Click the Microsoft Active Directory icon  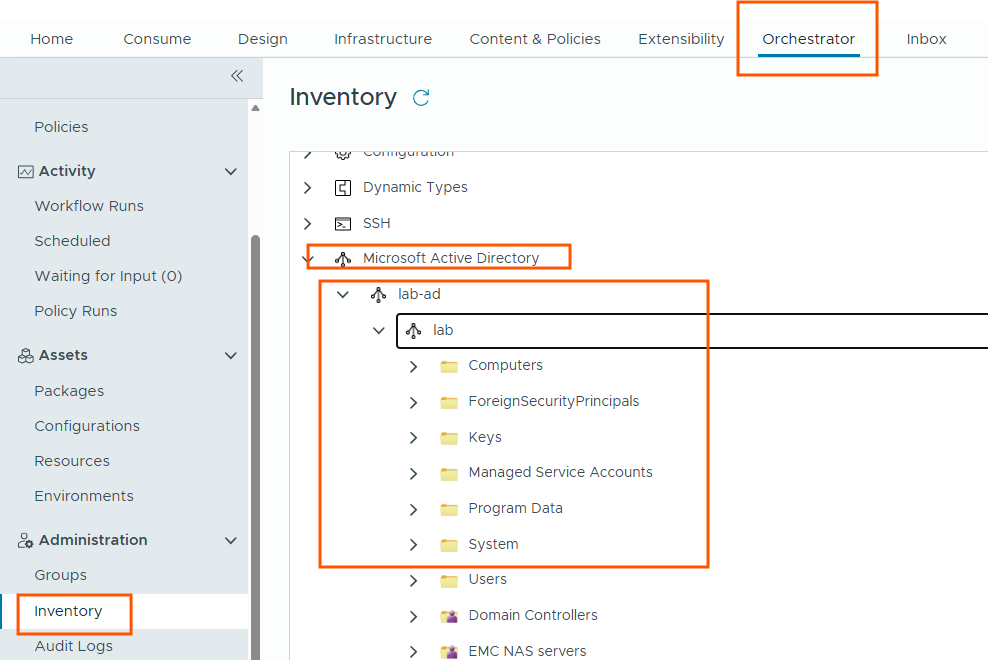pyautogui.click(x=343, y=259)
